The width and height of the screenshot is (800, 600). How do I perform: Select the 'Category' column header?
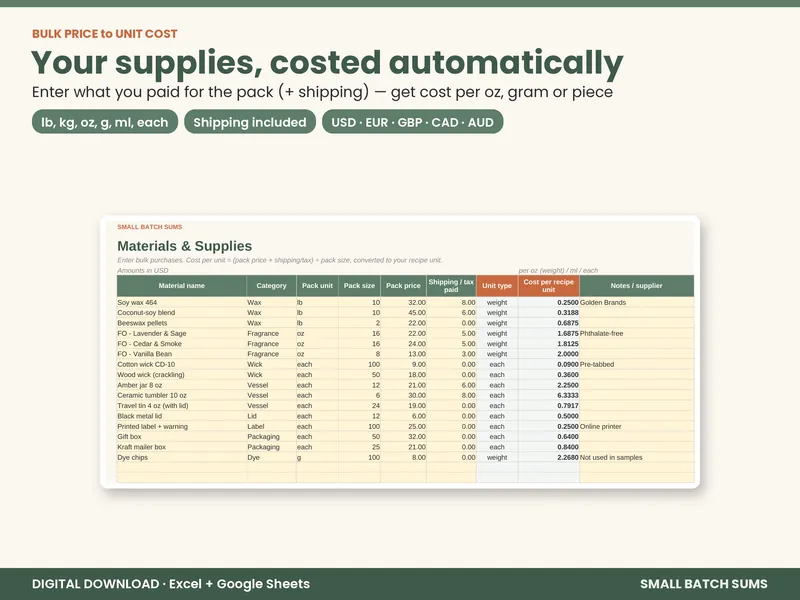click(x=271, y=286)
